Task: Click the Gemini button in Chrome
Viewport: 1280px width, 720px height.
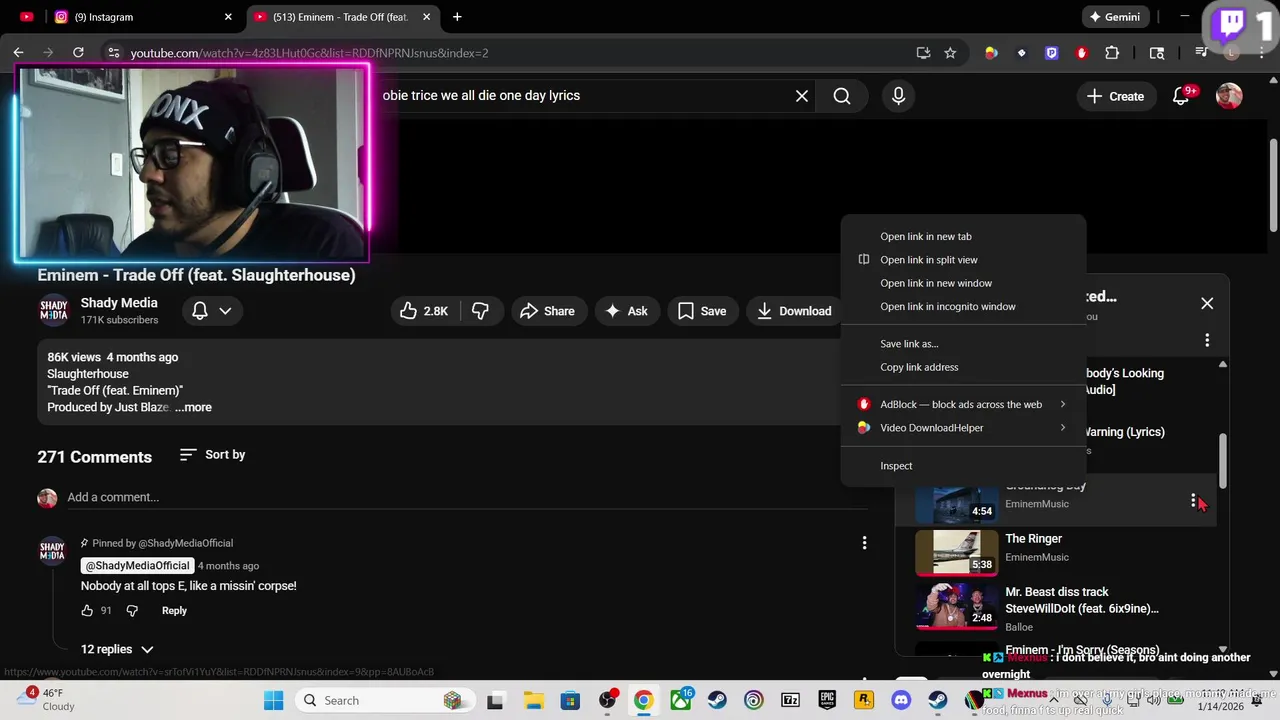Action: tap(1114, 17)
